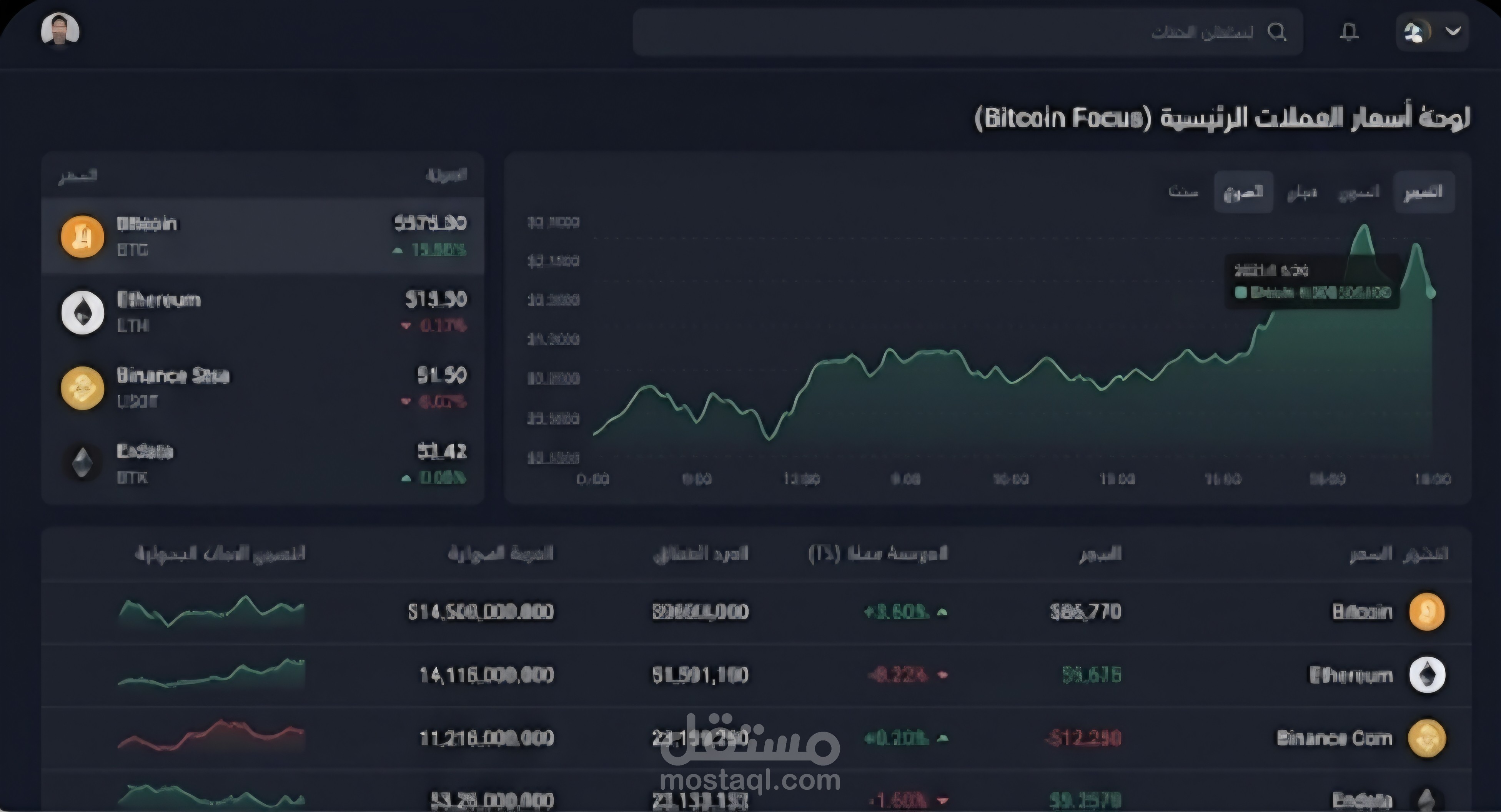Select the Ethereum row in the coin list
The width and height of the screenshot is (1501, 812).
pos(263,312)
